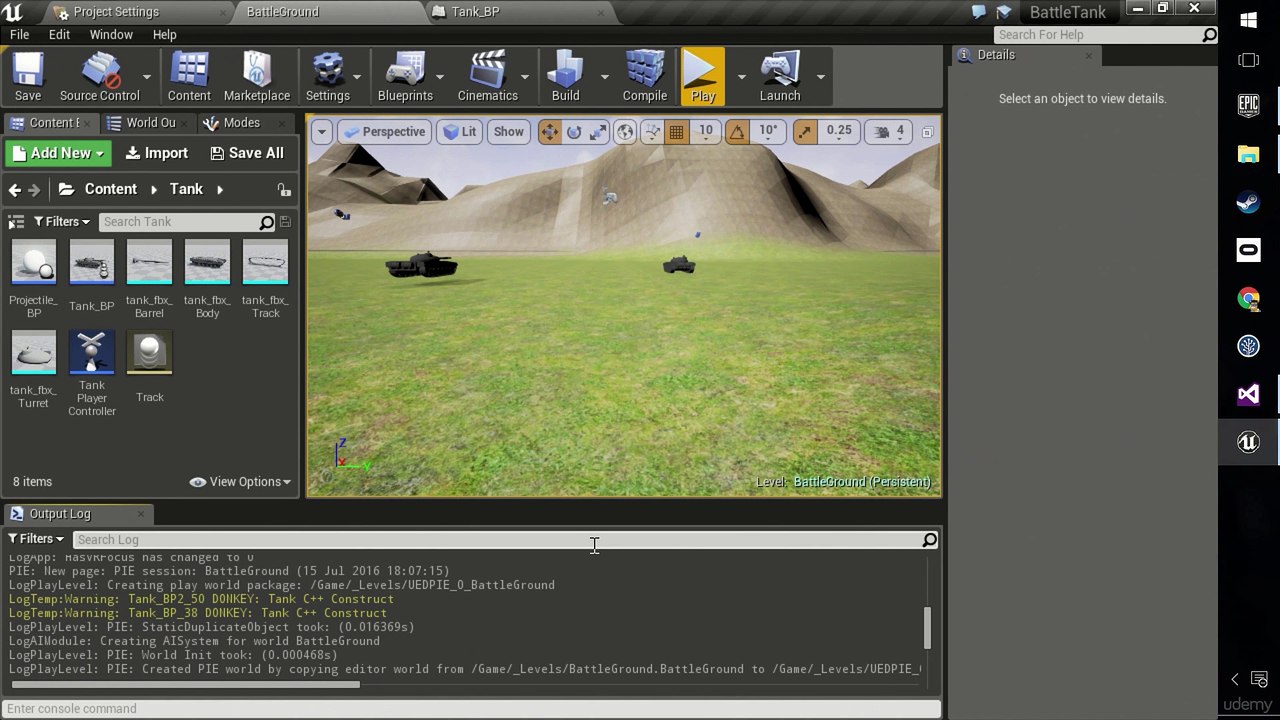Open Visual Studio from taskbar
This screenshot has width=1280, height=720.
tap(1249, 394)
